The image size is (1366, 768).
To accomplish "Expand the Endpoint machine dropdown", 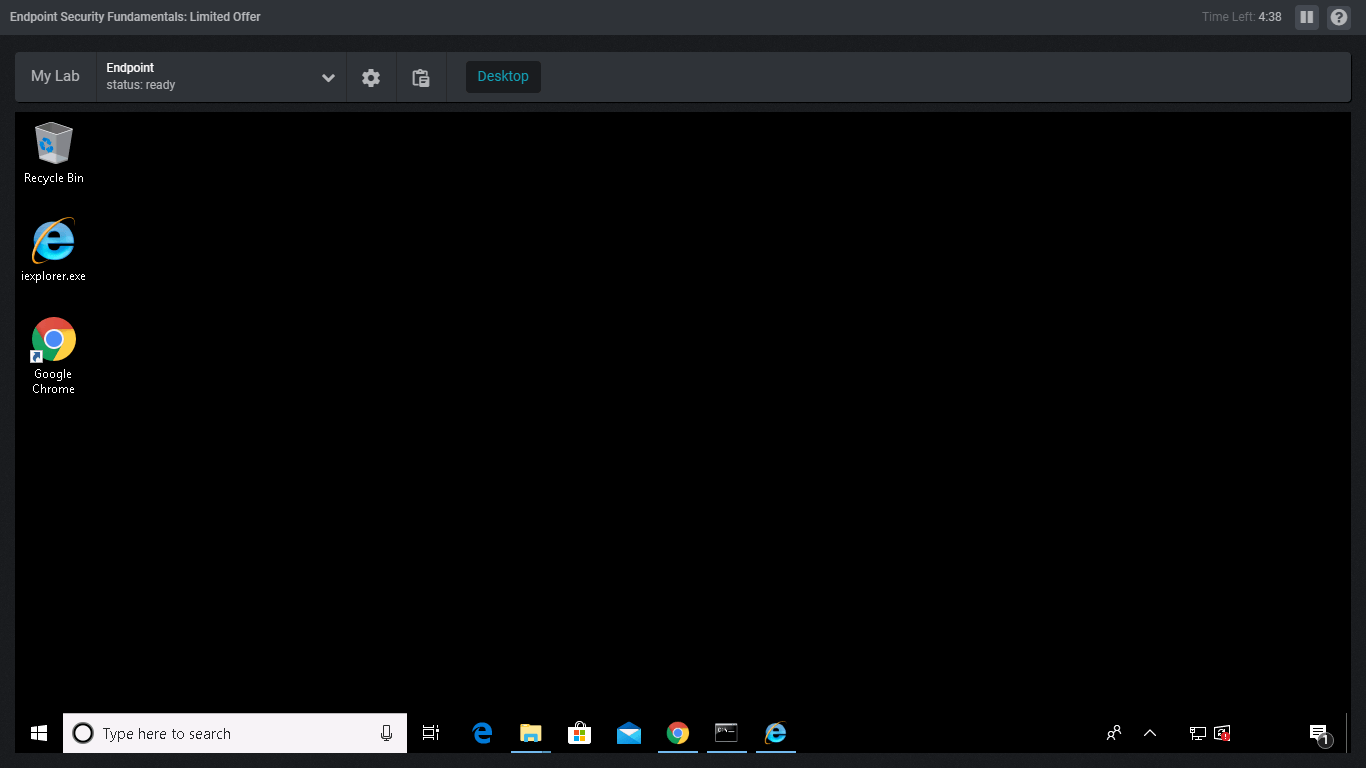I will (x=327, y=78).
